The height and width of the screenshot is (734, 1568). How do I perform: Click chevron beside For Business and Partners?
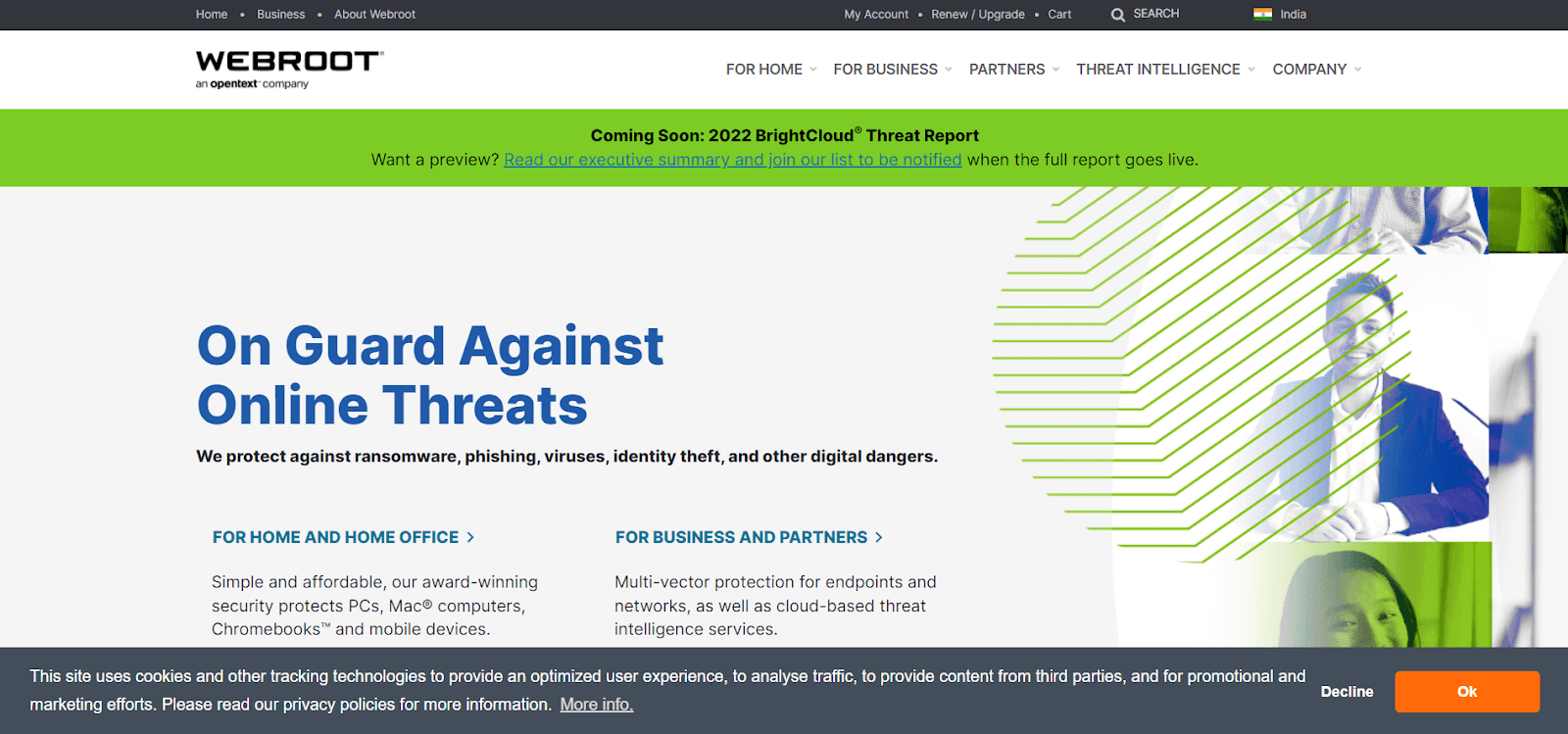point(879,537)
